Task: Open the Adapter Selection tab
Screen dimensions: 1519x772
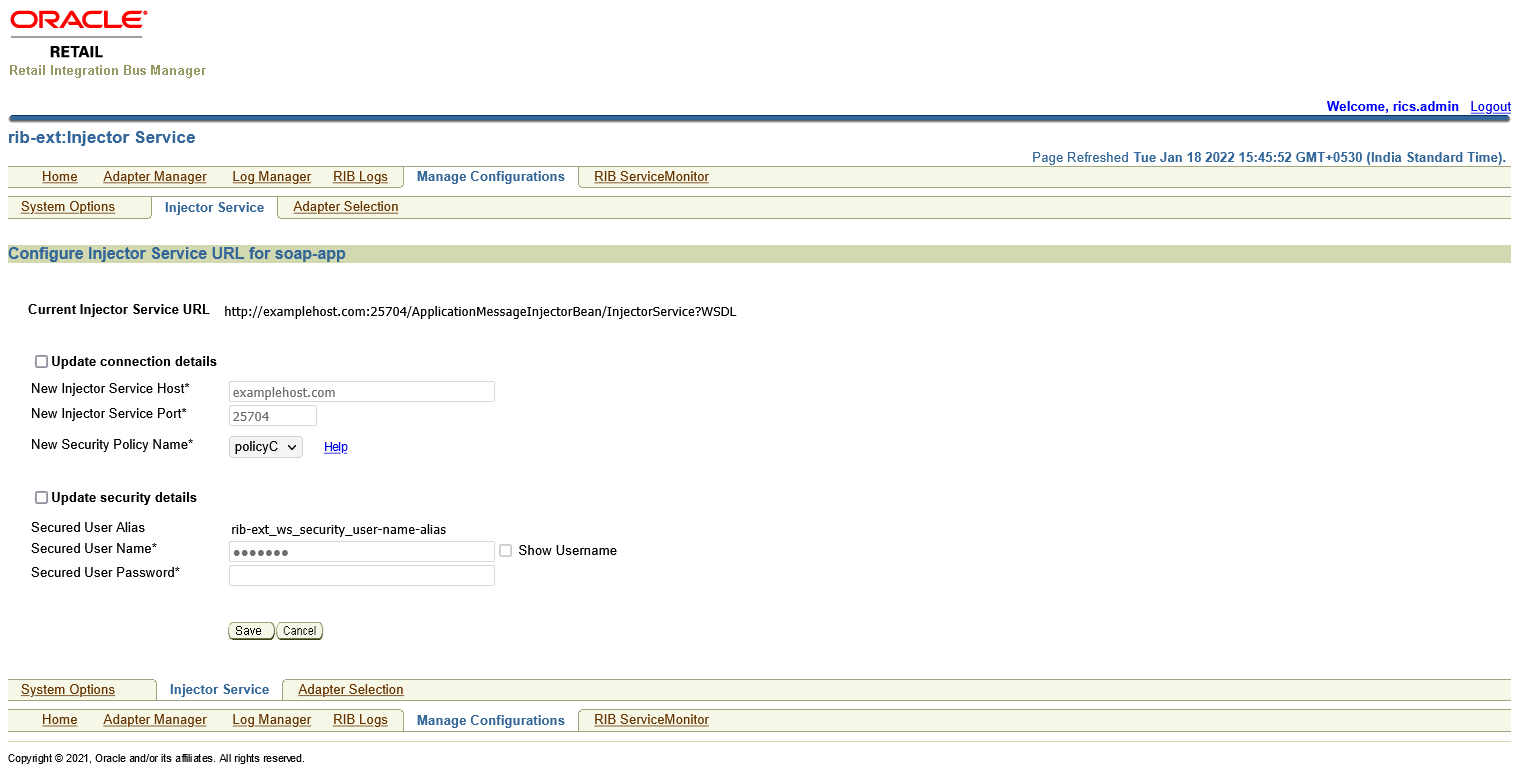Action: (345, 207)
